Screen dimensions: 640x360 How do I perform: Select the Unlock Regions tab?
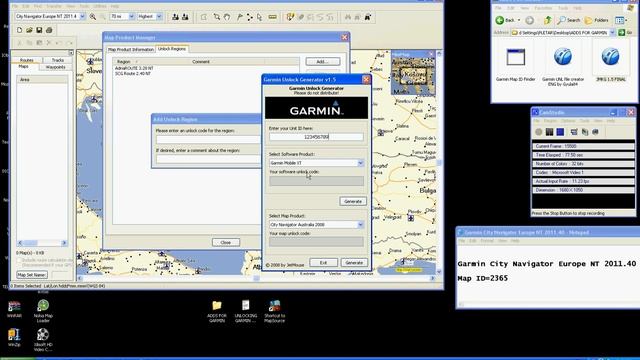(x=172, y=49)
